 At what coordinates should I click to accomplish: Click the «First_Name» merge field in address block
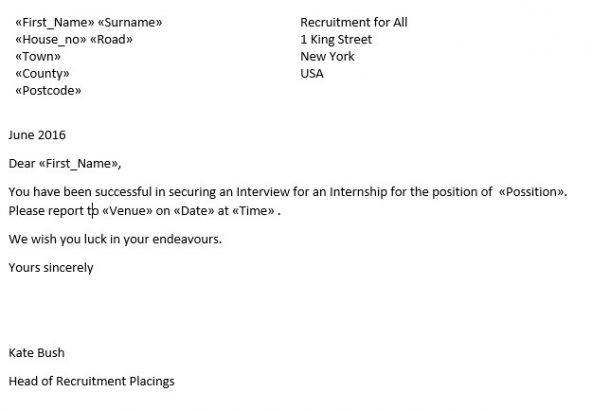[x=55, y=22]
